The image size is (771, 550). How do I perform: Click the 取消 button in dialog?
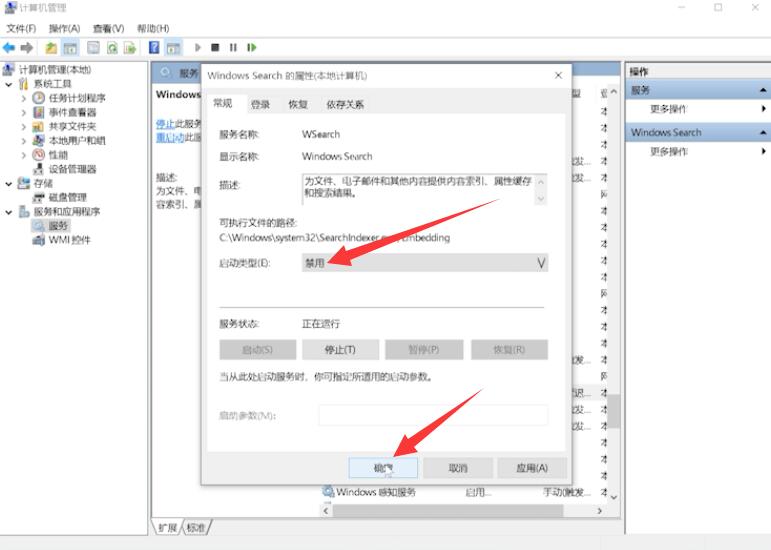coord(458,468)
